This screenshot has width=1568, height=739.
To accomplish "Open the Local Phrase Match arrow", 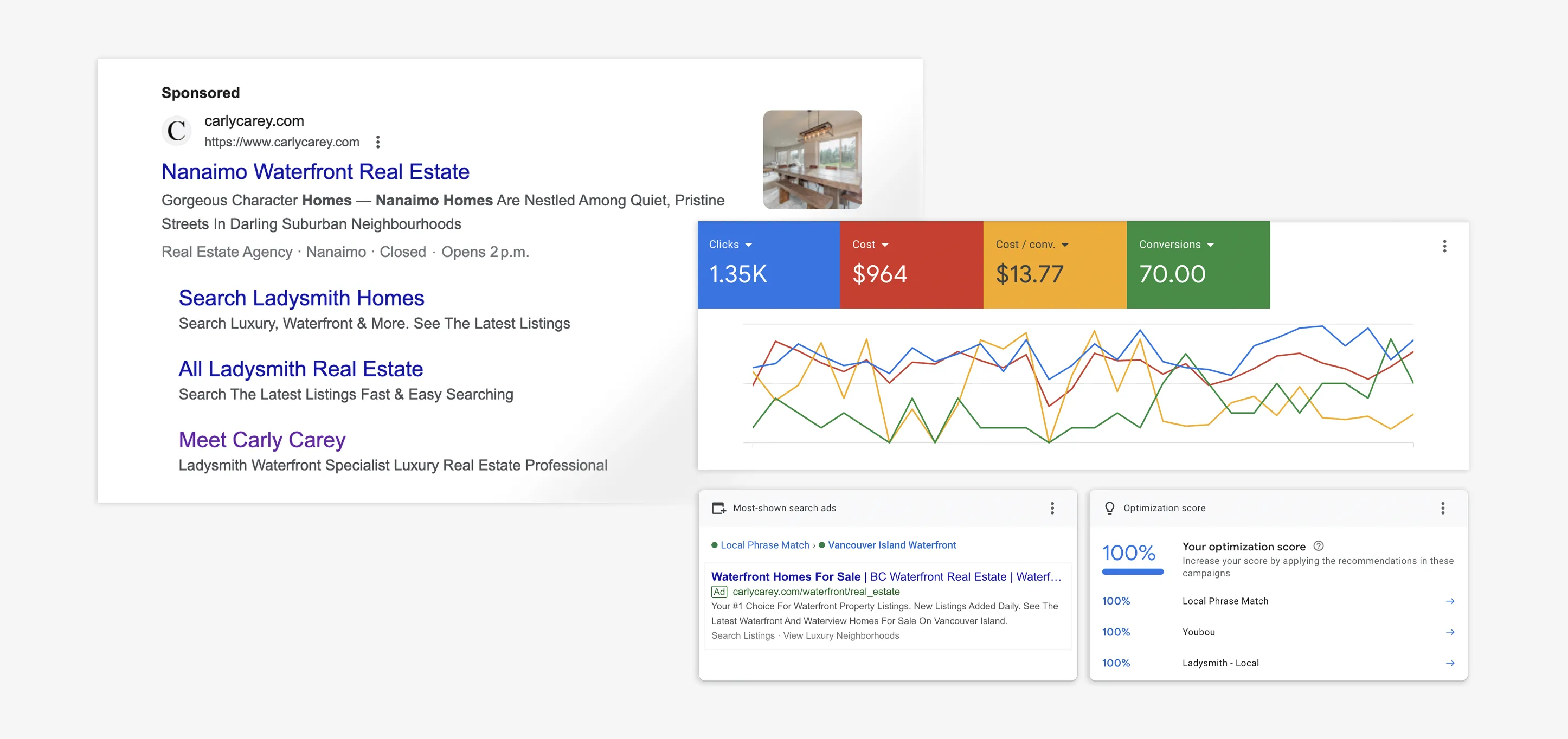I will (x=1450, y=601).
